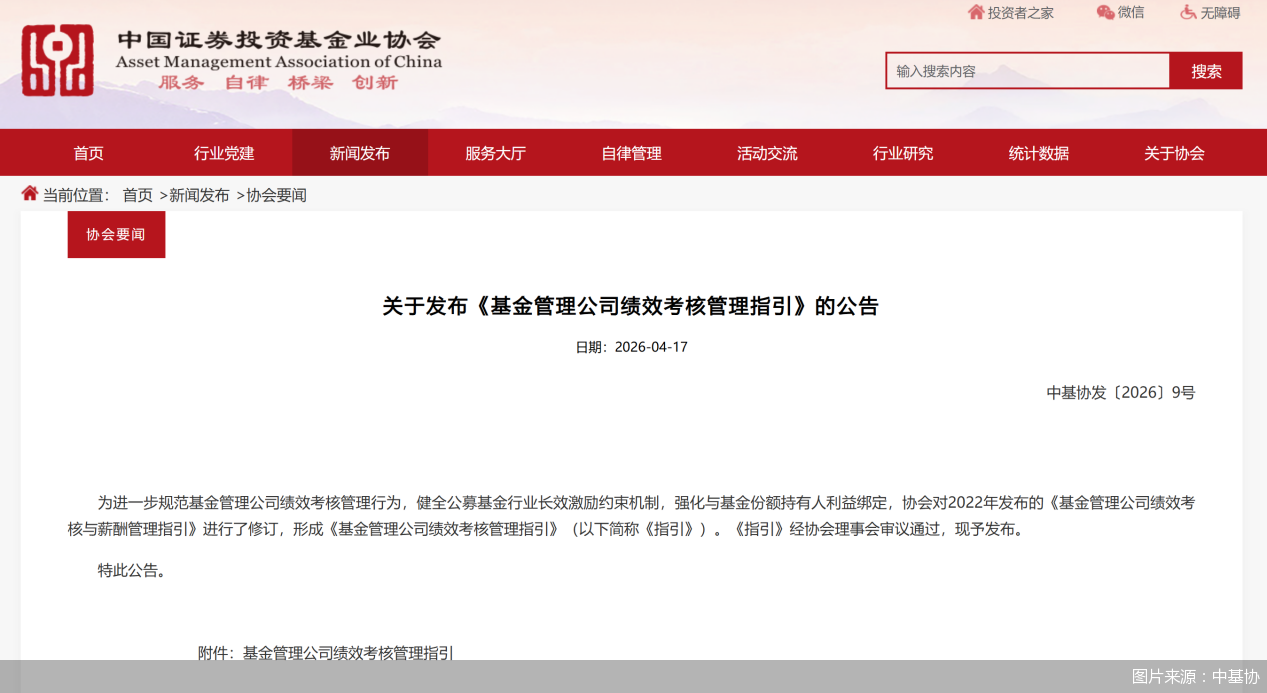The height and width of the screenshot is (693, 1267).
Task: Open attachment 基金管理公司绩效考核管理指引
Action: point(348,653)
